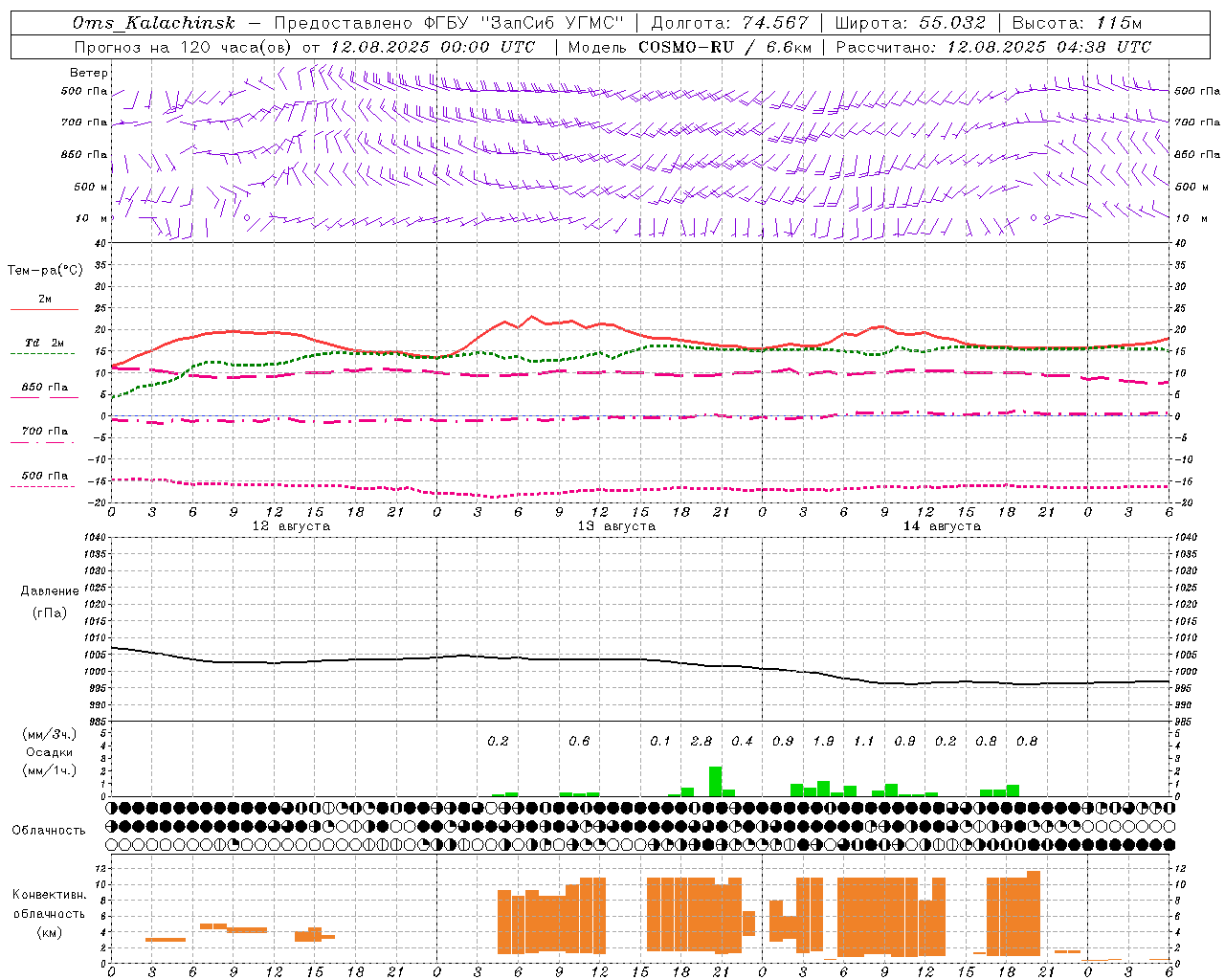Click the 1.1 precipitation amount value
The height and width of the screenshot is (980, 1225).
click(x=864, y=741)
